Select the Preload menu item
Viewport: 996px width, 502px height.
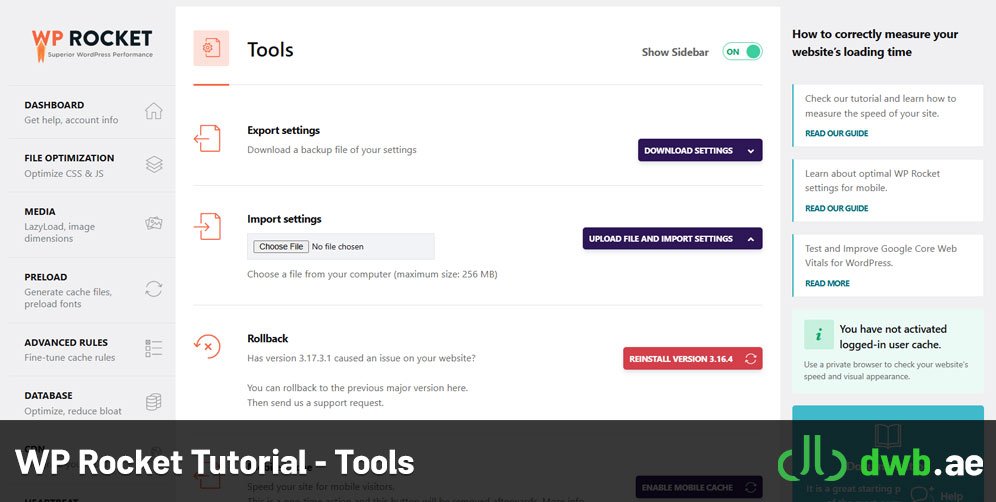click(92, 290)
